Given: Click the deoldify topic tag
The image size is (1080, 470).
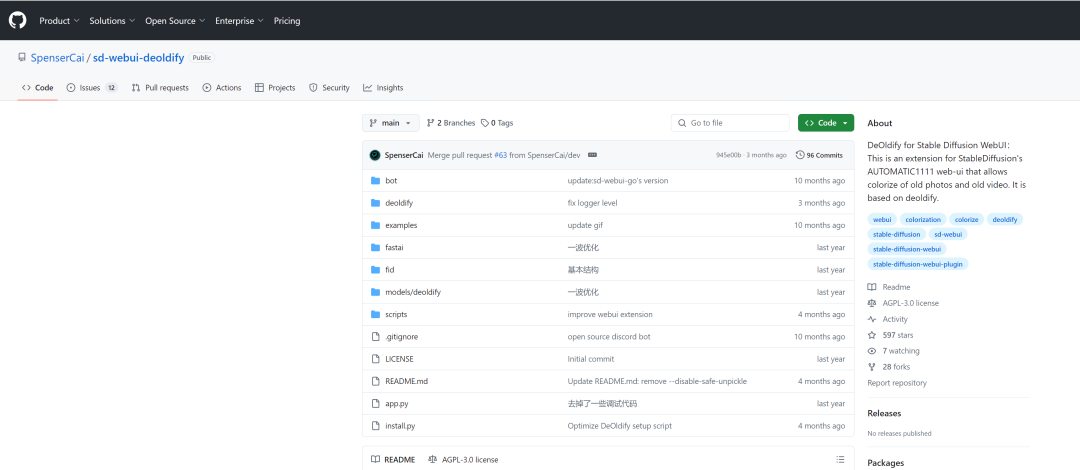Looking at the screenshot, I should (x=1005, y=219).
